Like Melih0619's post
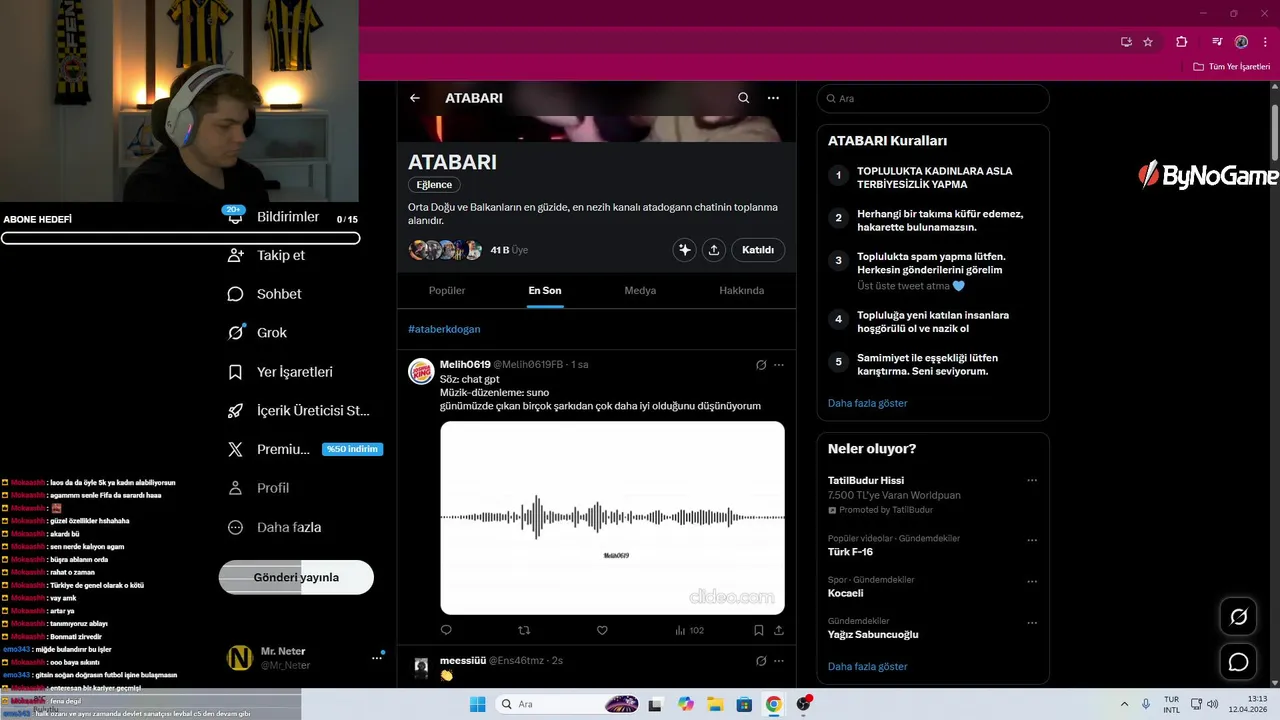 click(602, 630)
